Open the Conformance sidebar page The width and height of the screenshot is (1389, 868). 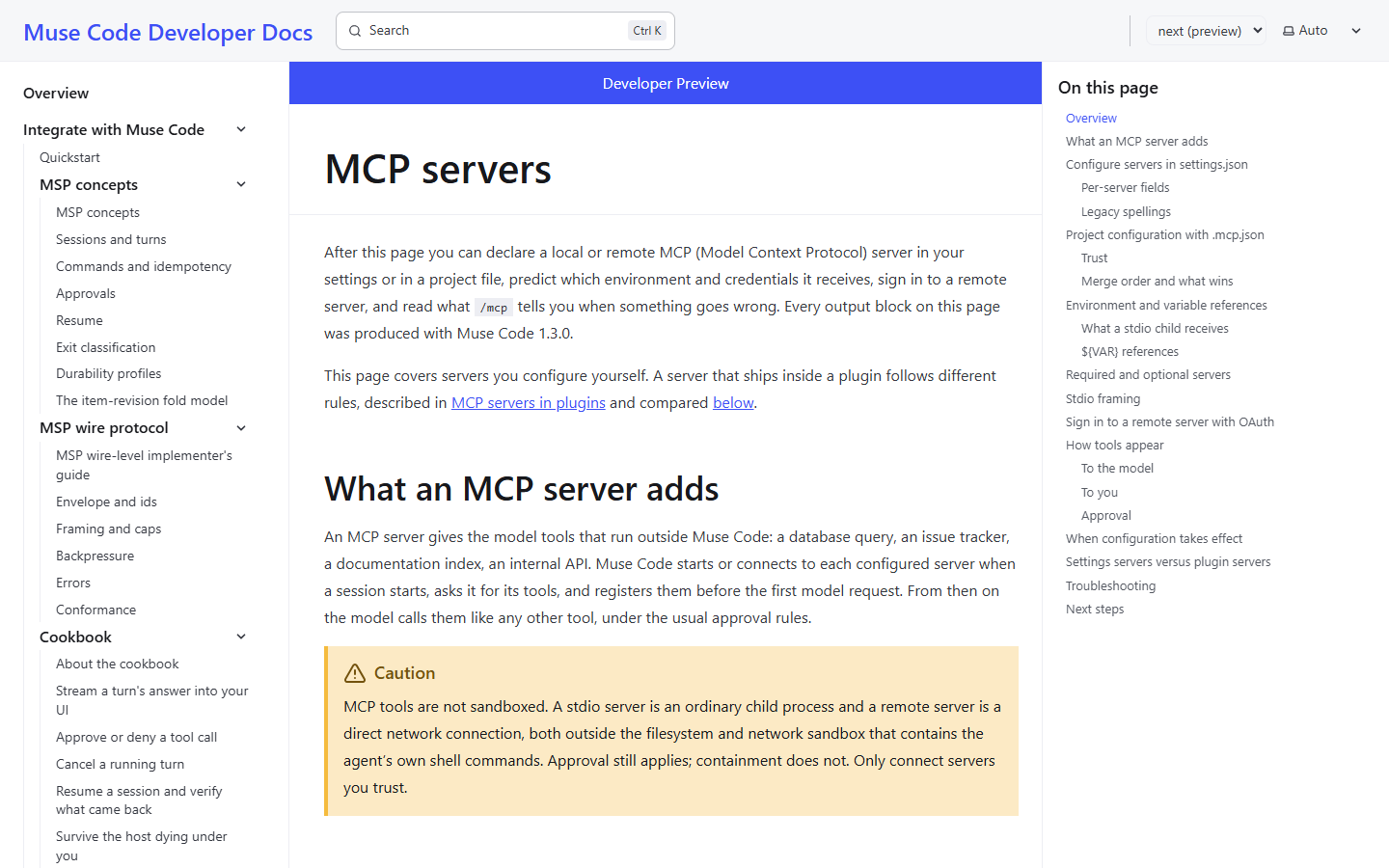pyautogui.click(x=96, y=610)
